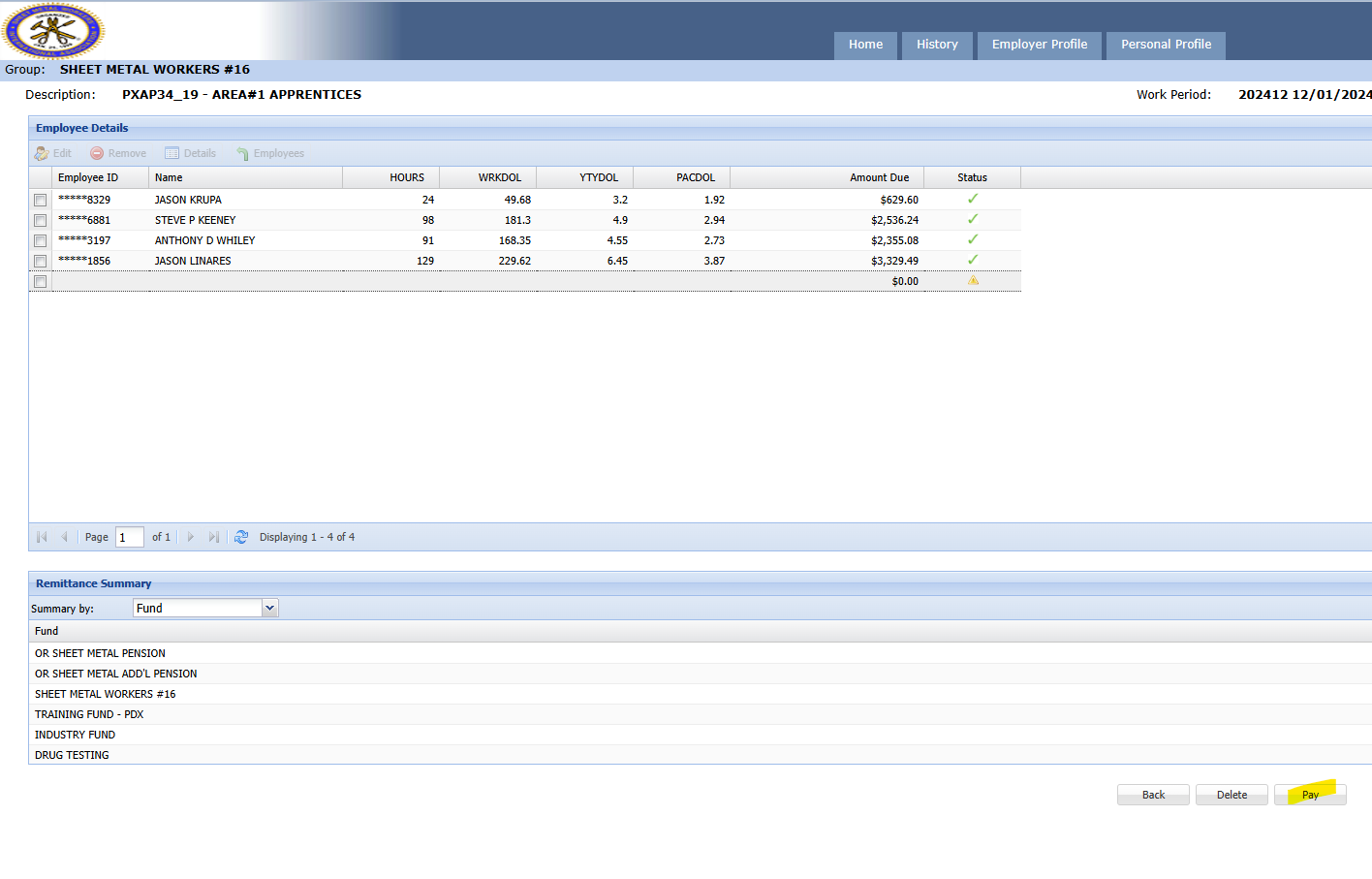
Task: Select the SHEET METAL WORKERS #16 fund row
Action: point(701,694)
